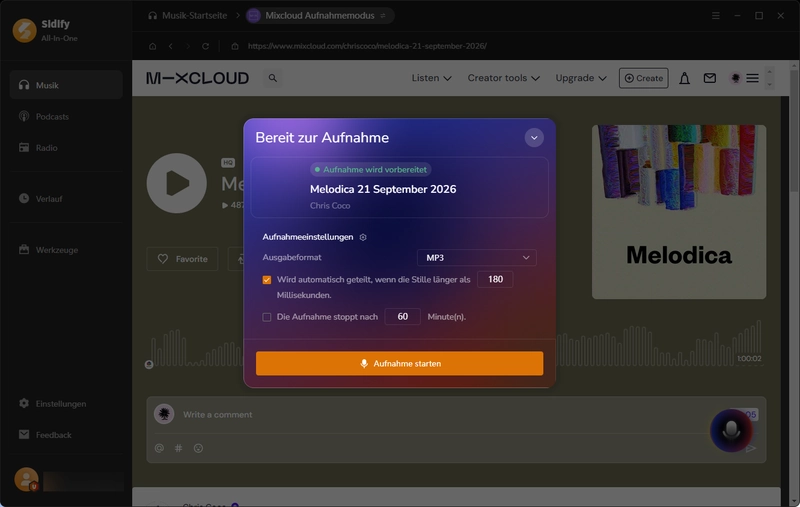Screen dimensions: 800x507
Task: Edit the 180 milliseconds field
Action: coord(495,280)
